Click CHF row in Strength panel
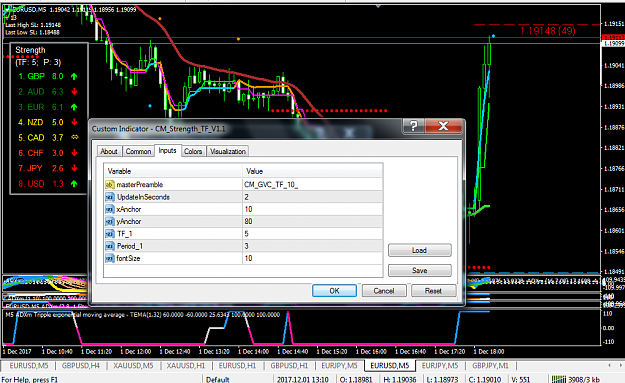The width and height of the screenshot is (625, 383). coord(48,153)
